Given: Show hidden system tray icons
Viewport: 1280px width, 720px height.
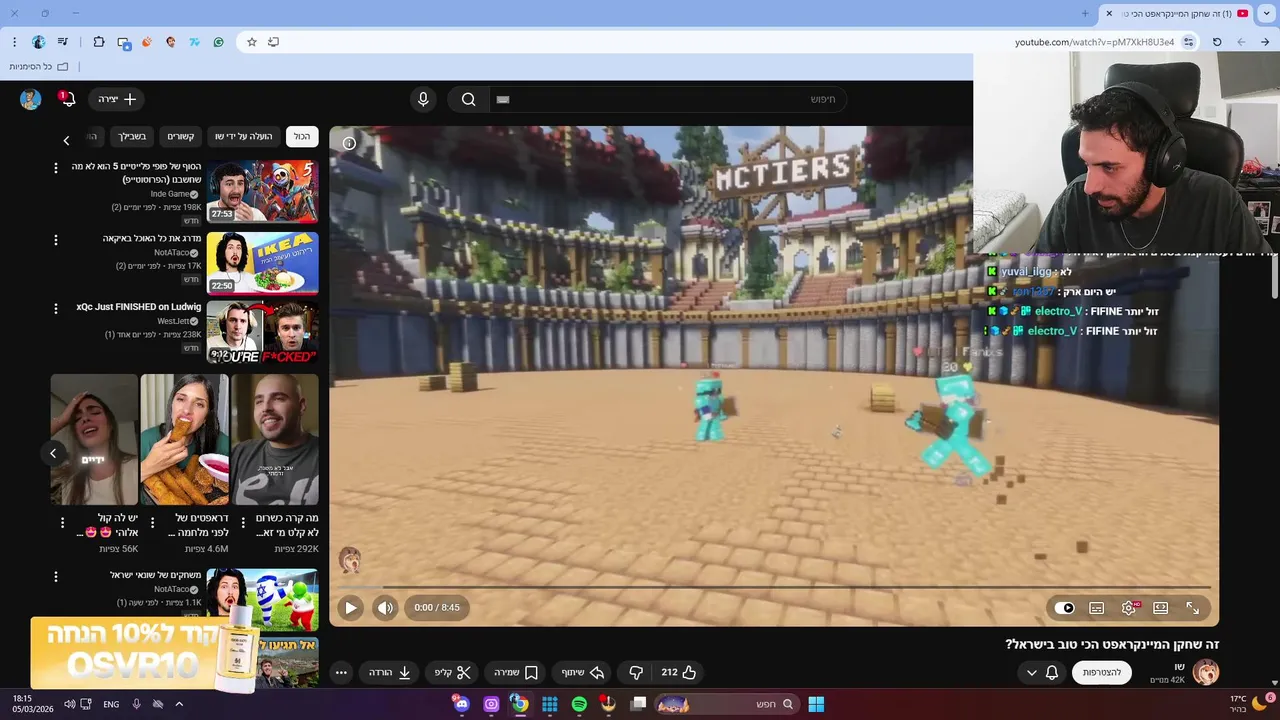Looking at the screenshot, I should 179,704.
